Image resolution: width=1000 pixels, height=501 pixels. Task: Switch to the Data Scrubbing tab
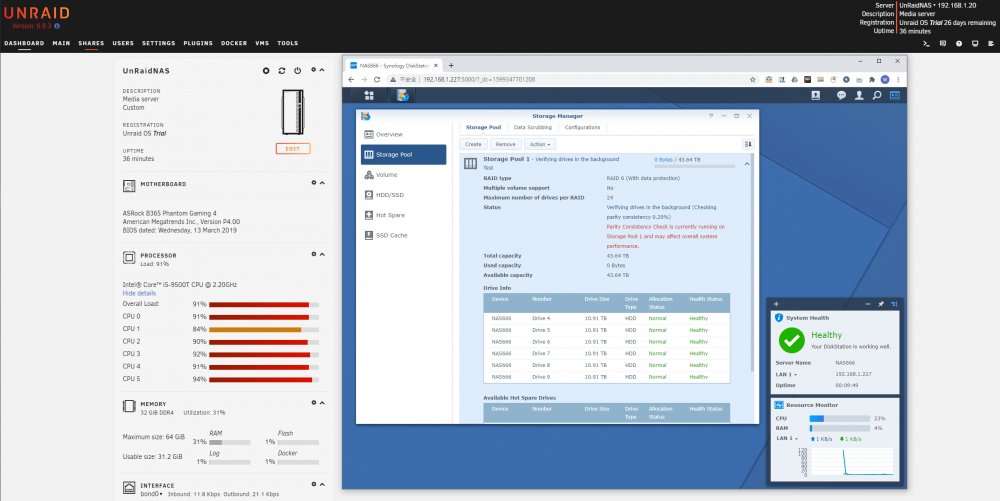pyautogui.click(x=533, y=127)
